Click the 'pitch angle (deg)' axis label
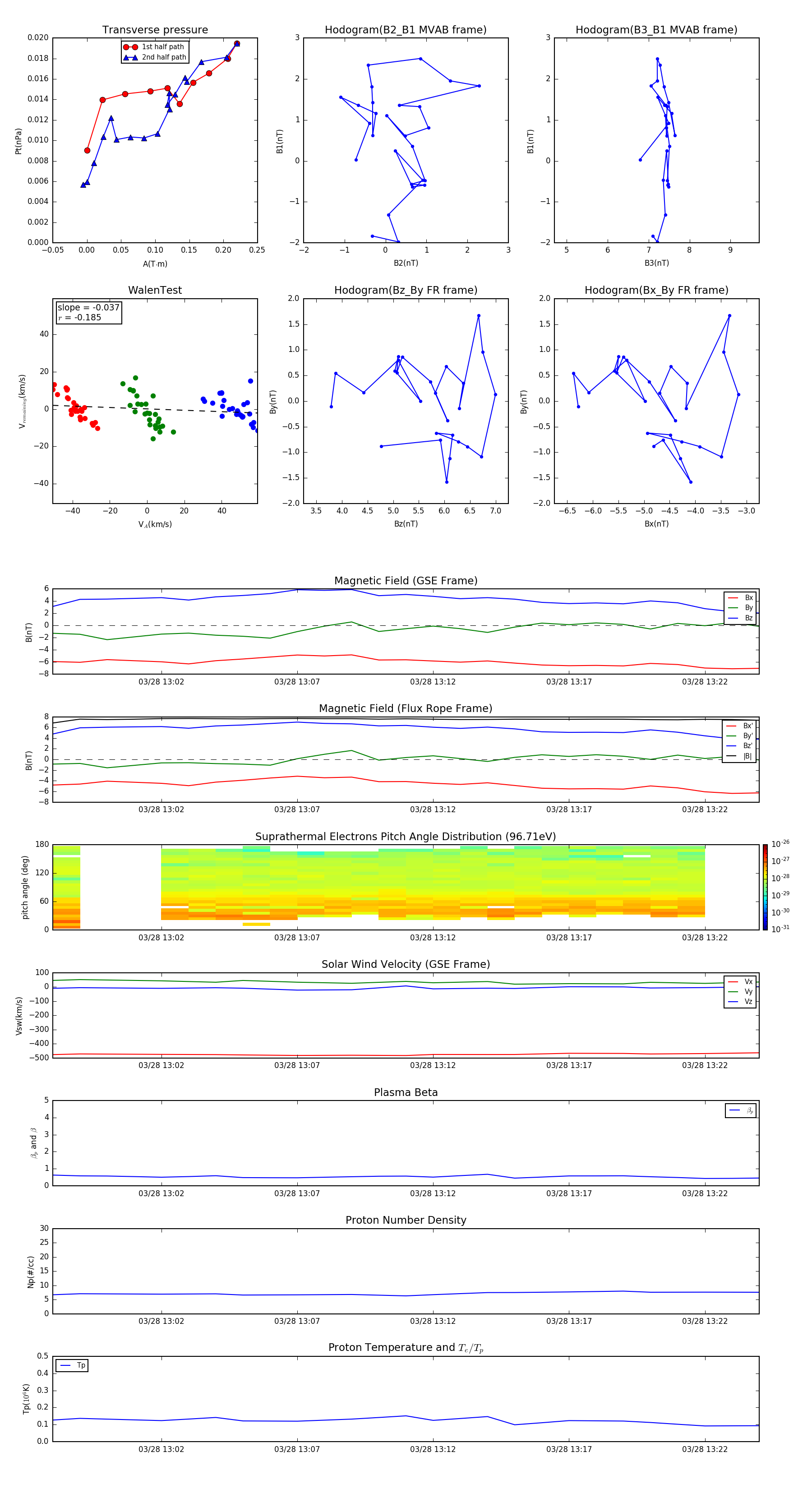The image size is (812, 1489). coord(25,887)
